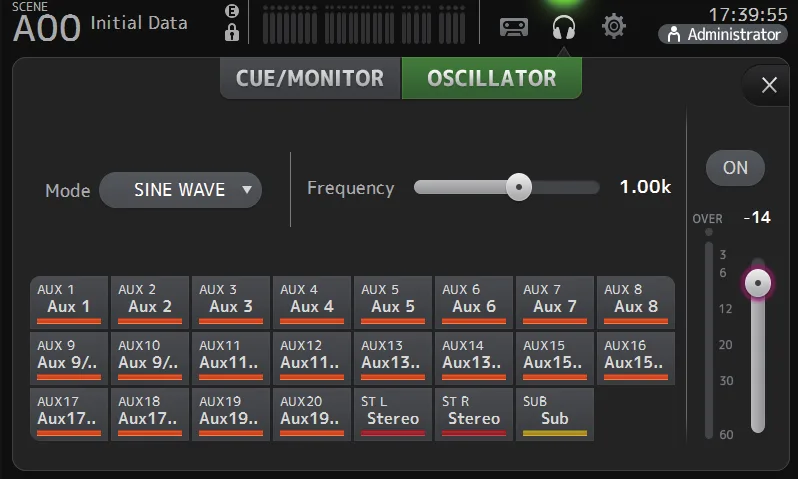Viewport: 798px width, 479px height.
Task: Toggle oscillator assign to AUX17
Action: point(69,414)
